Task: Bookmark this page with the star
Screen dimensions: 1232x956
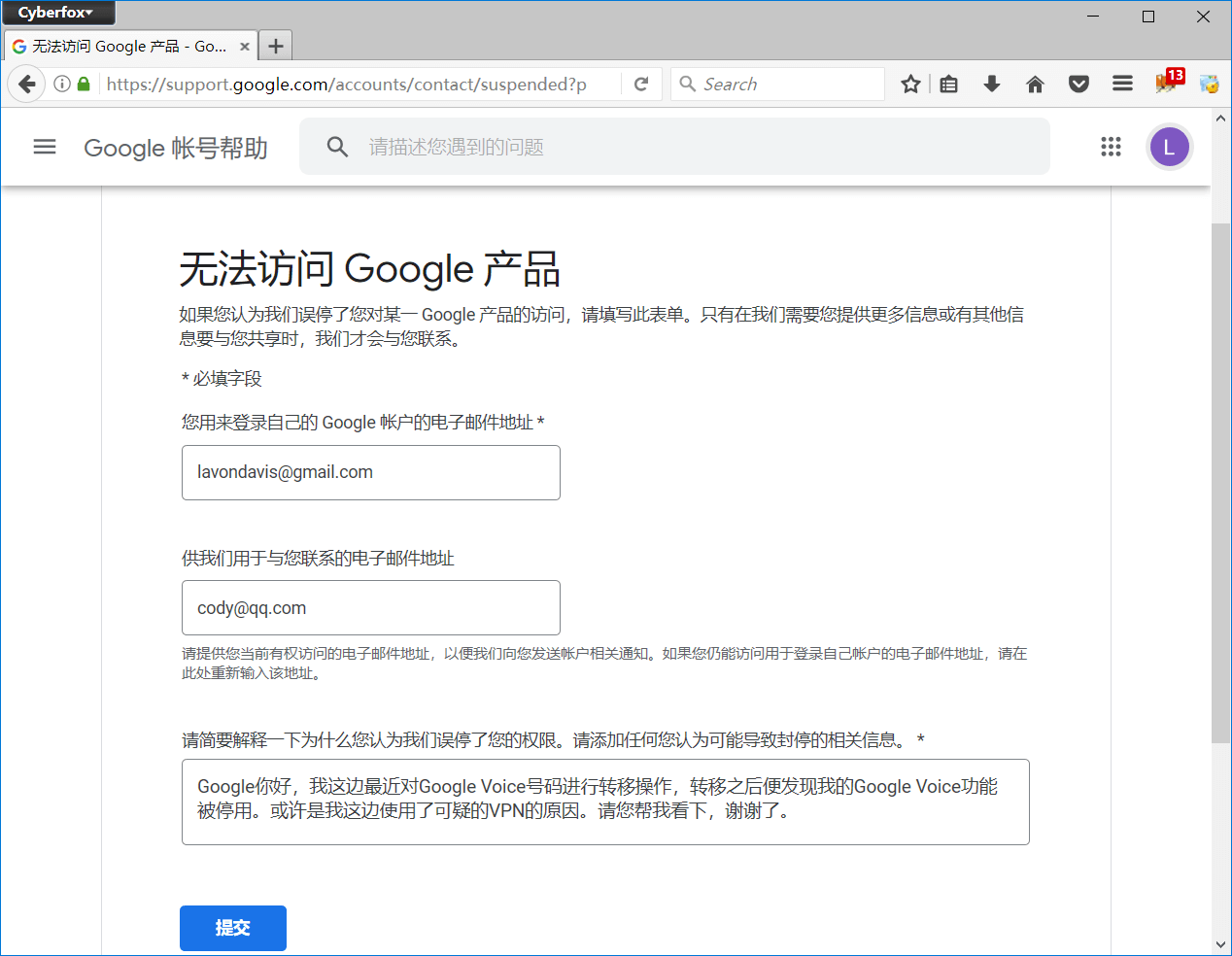Action: 910,85
